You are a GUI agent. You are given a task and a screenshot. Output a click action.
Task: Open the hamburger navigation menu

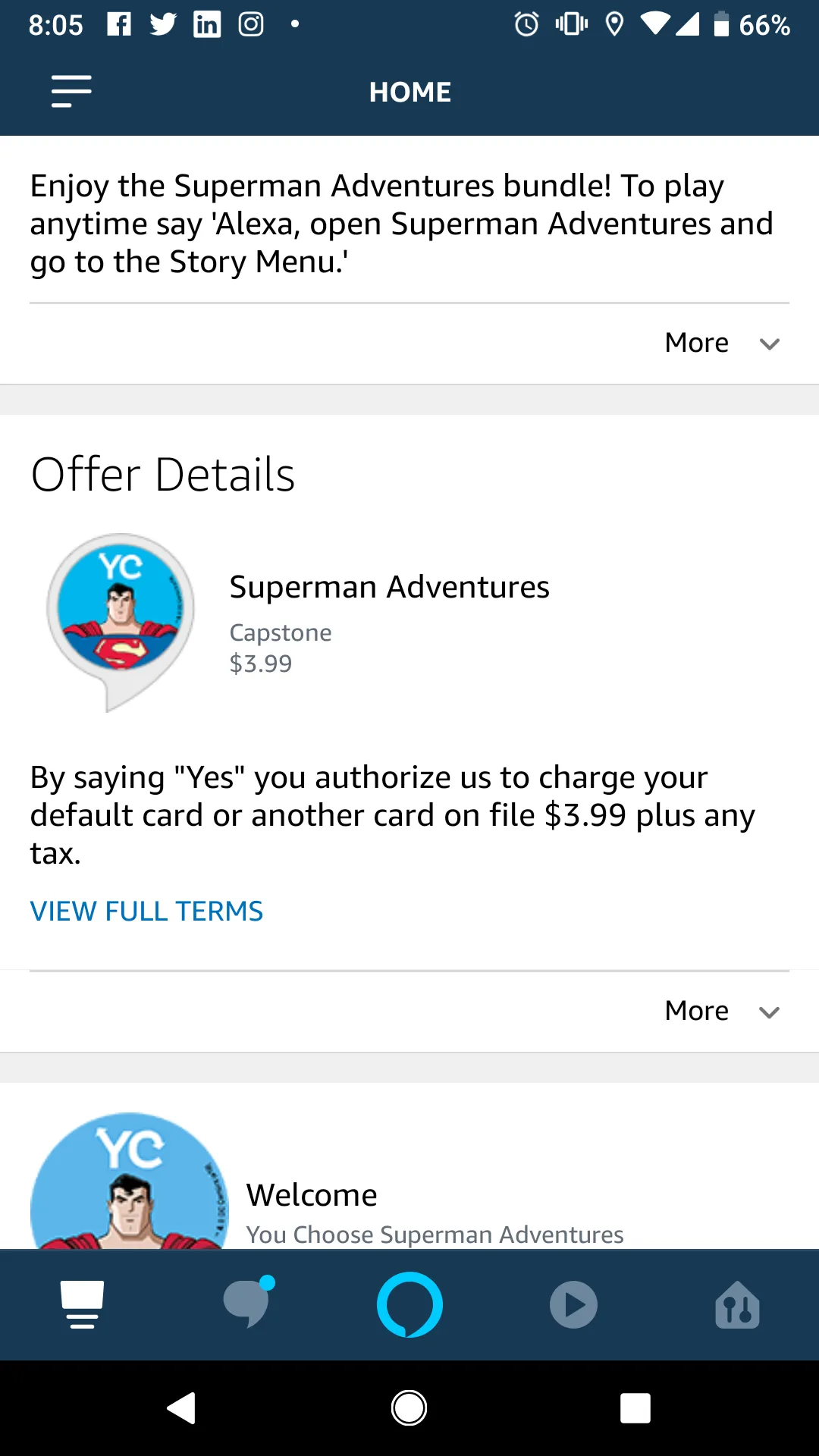71,92
